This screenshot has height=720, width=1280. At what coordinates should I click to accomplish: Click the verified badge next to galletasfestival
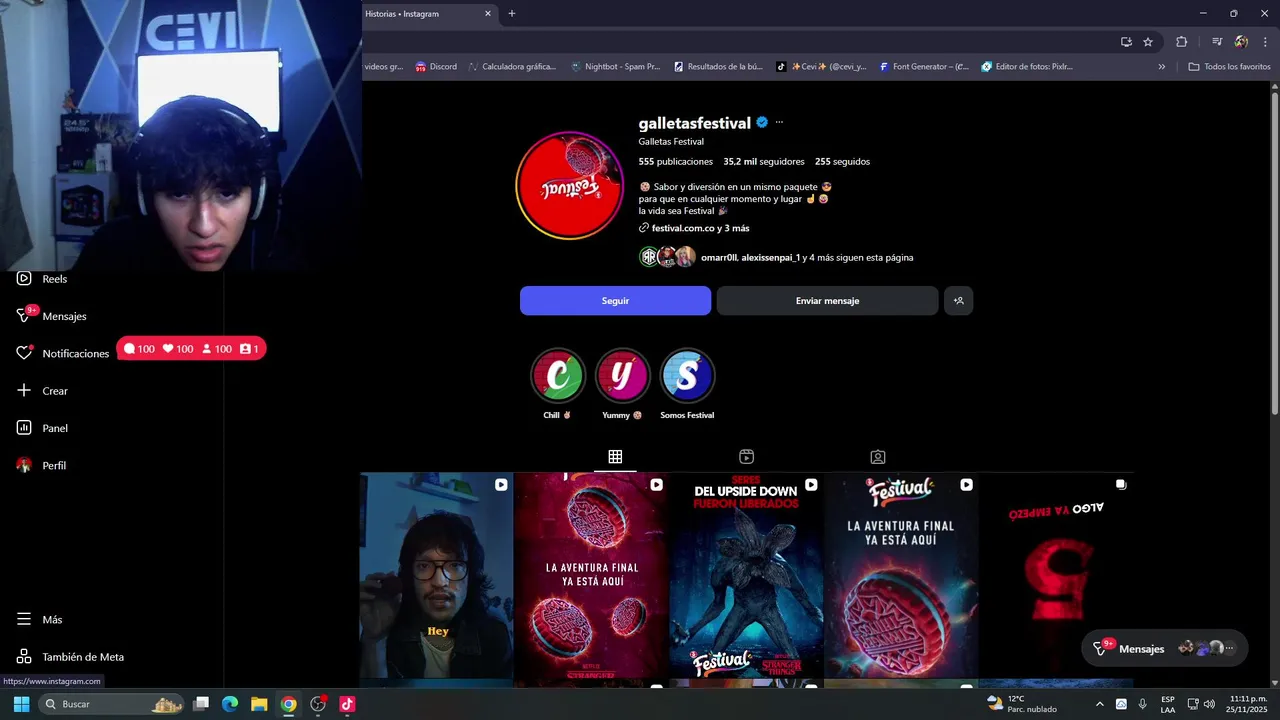click(762, 122)
